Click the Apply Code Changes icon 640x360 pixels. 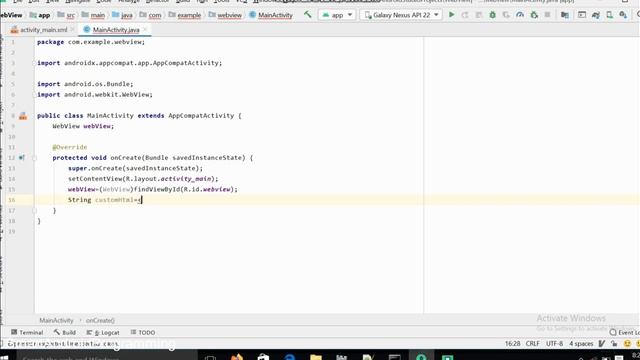pyautogui.click(x=479, y=15)
